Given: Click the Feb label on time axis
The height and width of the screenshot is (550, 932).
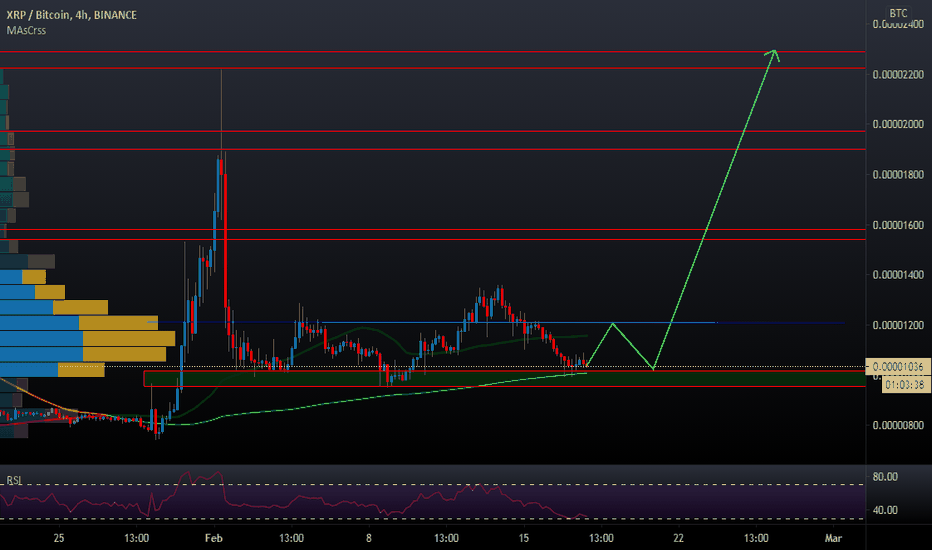Looking at the screenshot, I should [213, 538].
